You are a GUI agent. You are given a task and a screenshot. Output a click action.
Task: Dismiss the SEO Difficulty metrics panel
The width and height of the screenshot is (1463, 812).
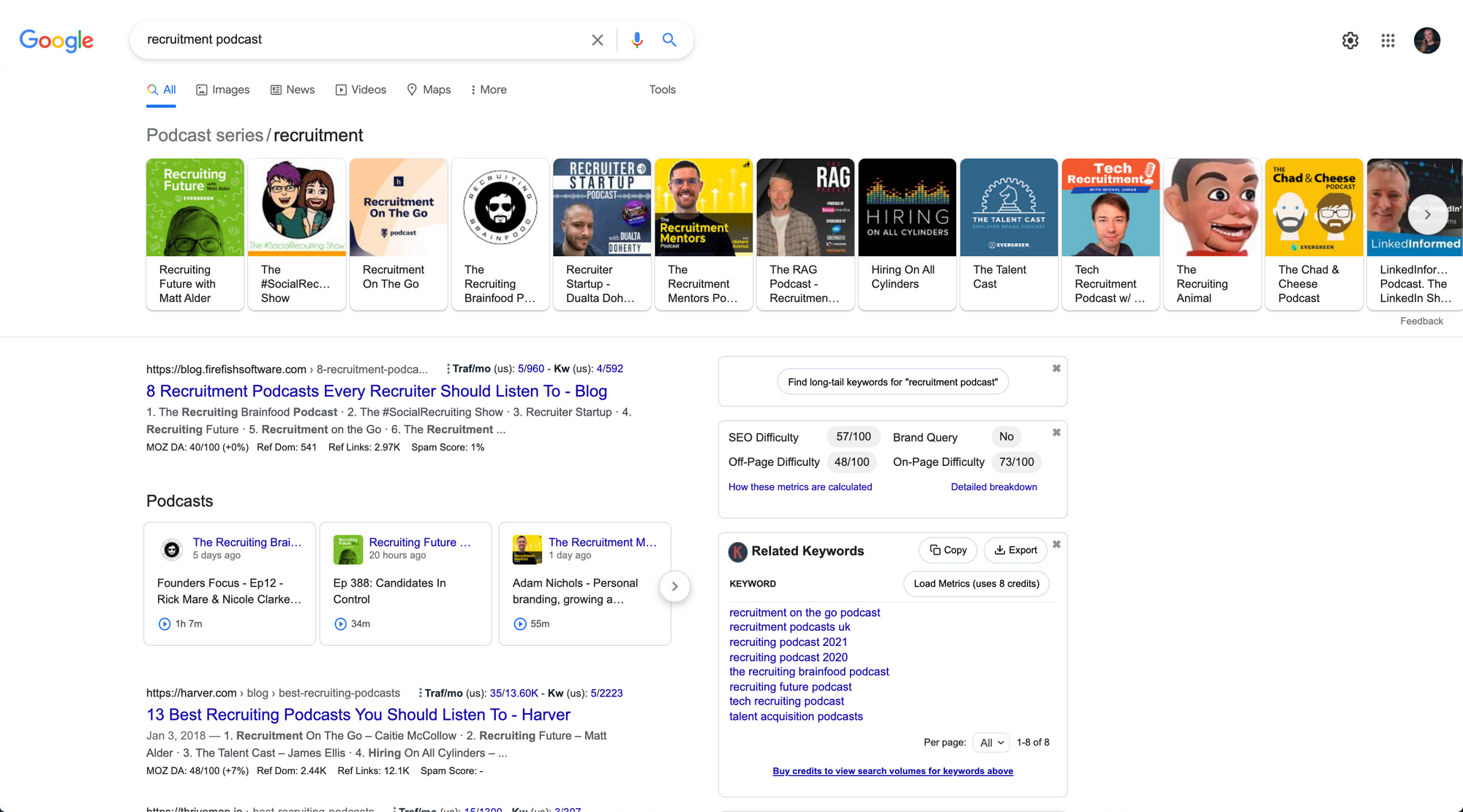1056,432
